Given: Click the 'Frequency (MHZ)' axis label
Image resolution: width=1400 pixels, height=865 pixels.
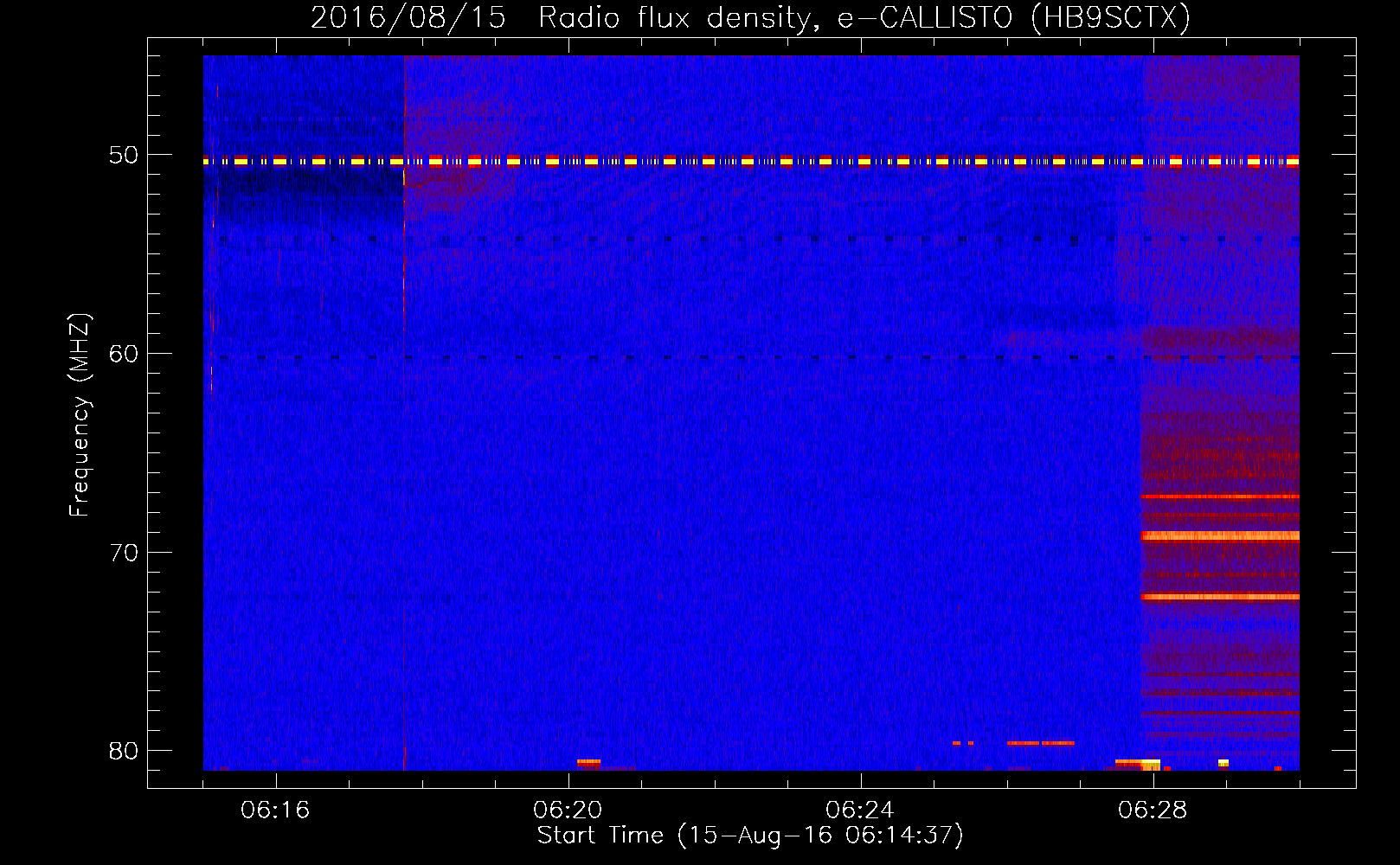Looking at the screenshot, I should (x=80, y=415).
